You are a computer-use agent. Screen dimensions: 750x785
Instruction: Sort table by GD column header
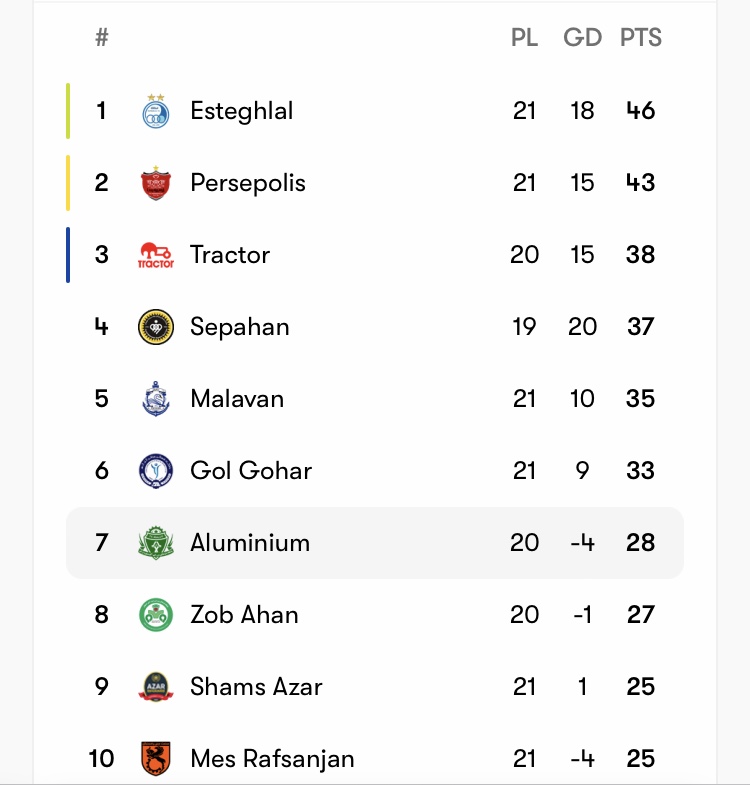pyautogui.click(x=582, y=38)
